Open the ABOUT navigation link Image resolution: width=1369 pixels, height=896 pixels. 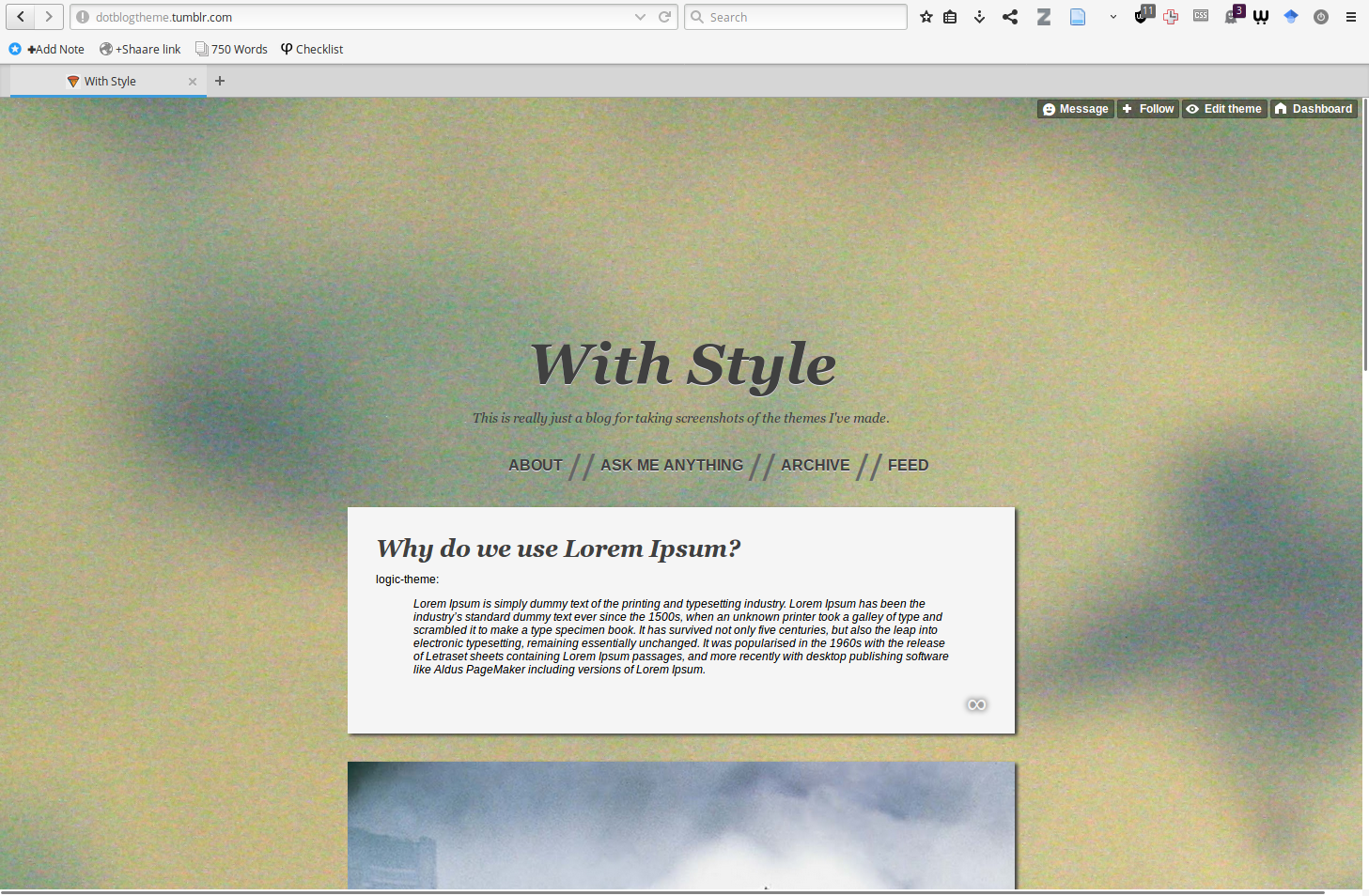(x=536, y=465)
